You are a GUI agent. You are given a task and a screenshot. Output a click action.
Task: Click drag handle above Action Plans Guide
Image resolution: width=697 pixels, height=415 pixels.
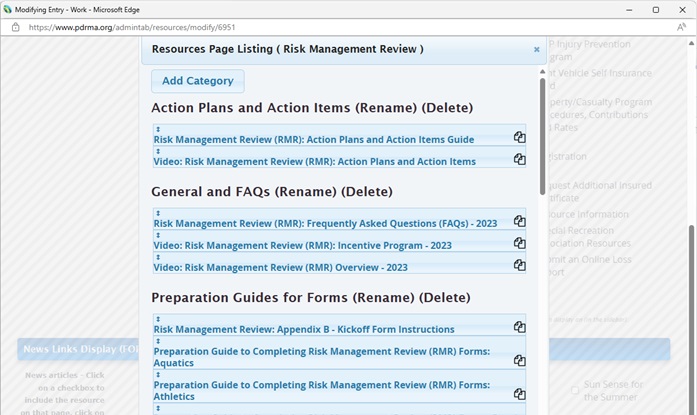tap(157, 129)
